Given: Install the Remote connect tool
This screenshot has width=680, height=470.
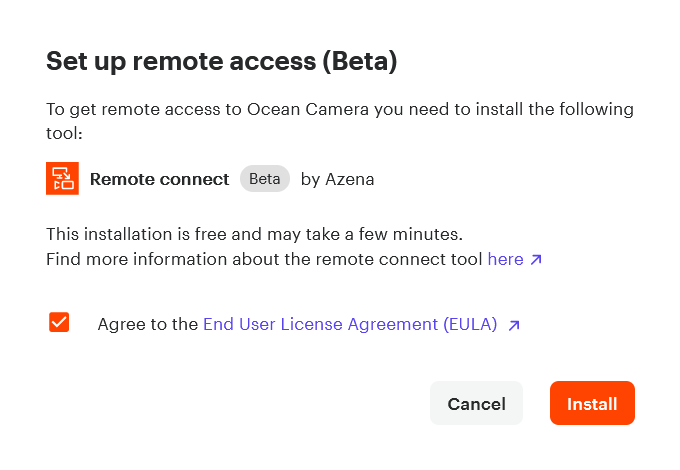Looking at the screenshot, I should pos(592,403).
